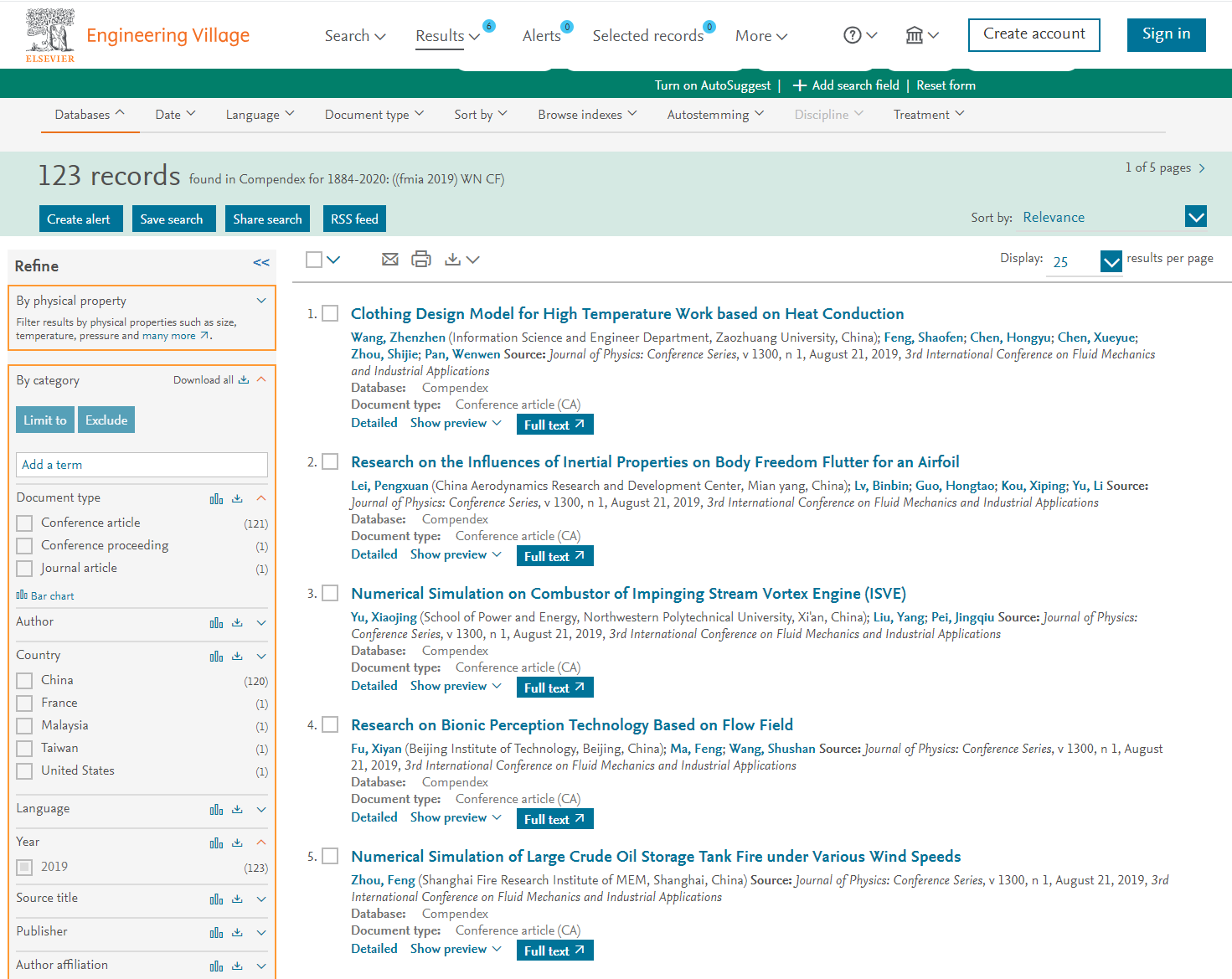The image size is (1232, 979).
Task: Print selected records with printer icon
Action: click(x=421, y=260)
